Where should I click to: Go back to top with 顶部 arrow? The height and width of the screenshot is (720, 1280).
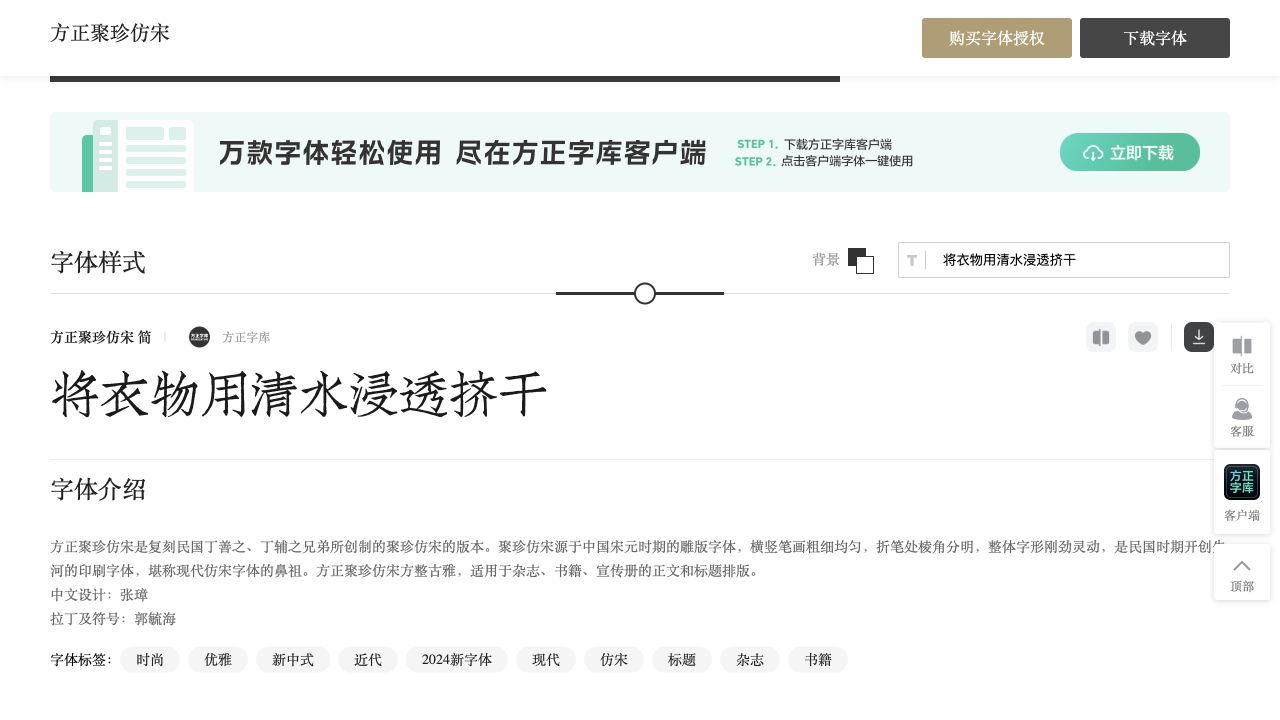[x=1242, y=573]
